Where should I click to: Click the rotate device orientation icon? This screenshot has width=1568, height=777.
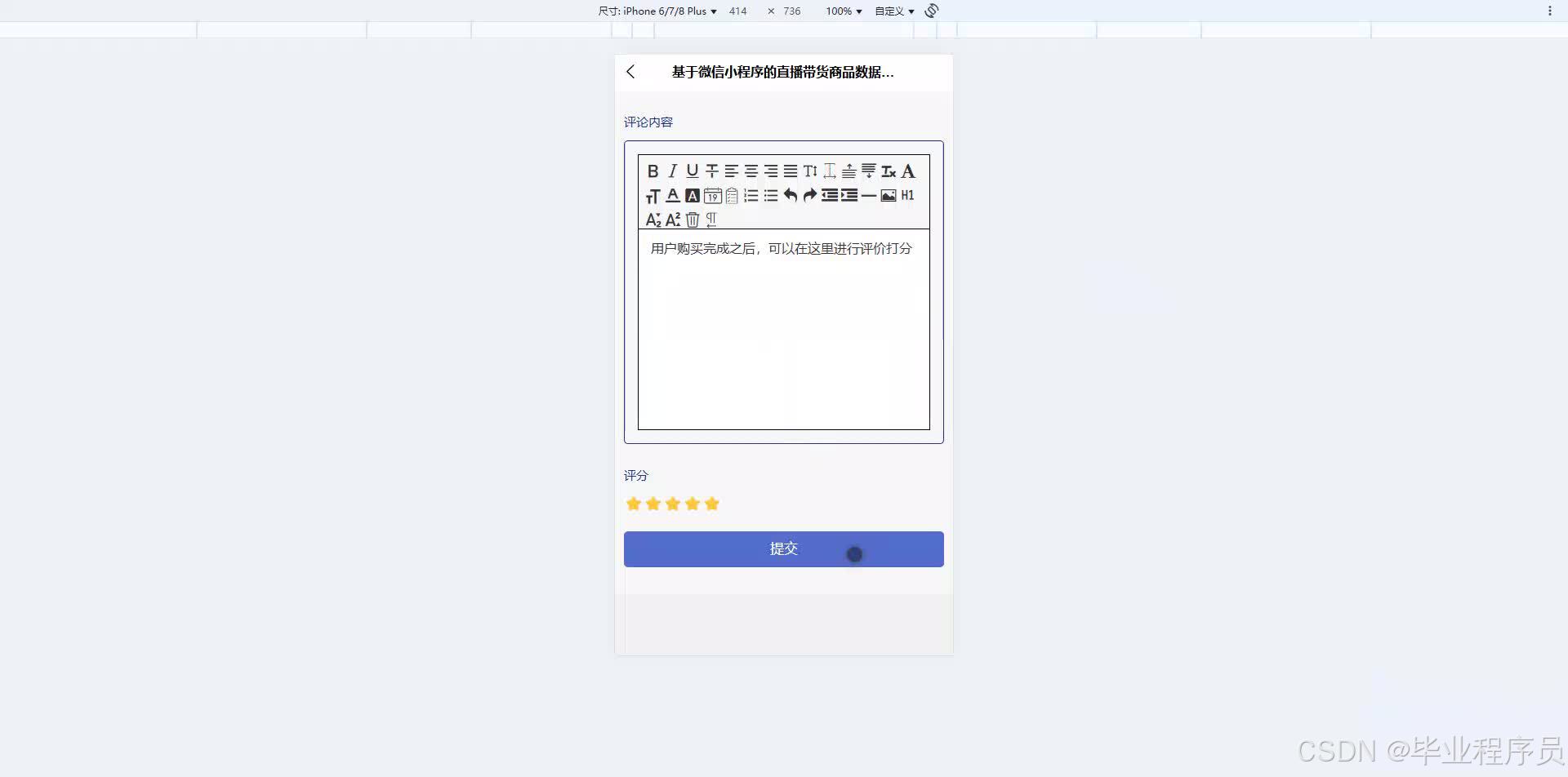click(x=930, y=11)
